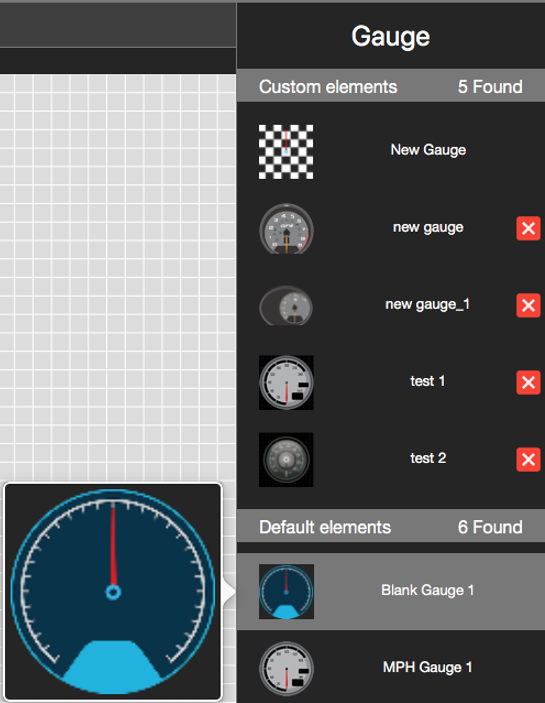The width and height of the screenshot is (545, 703).
Task: Click the 'new gauge' text label
Action: (x=428, y=227)
